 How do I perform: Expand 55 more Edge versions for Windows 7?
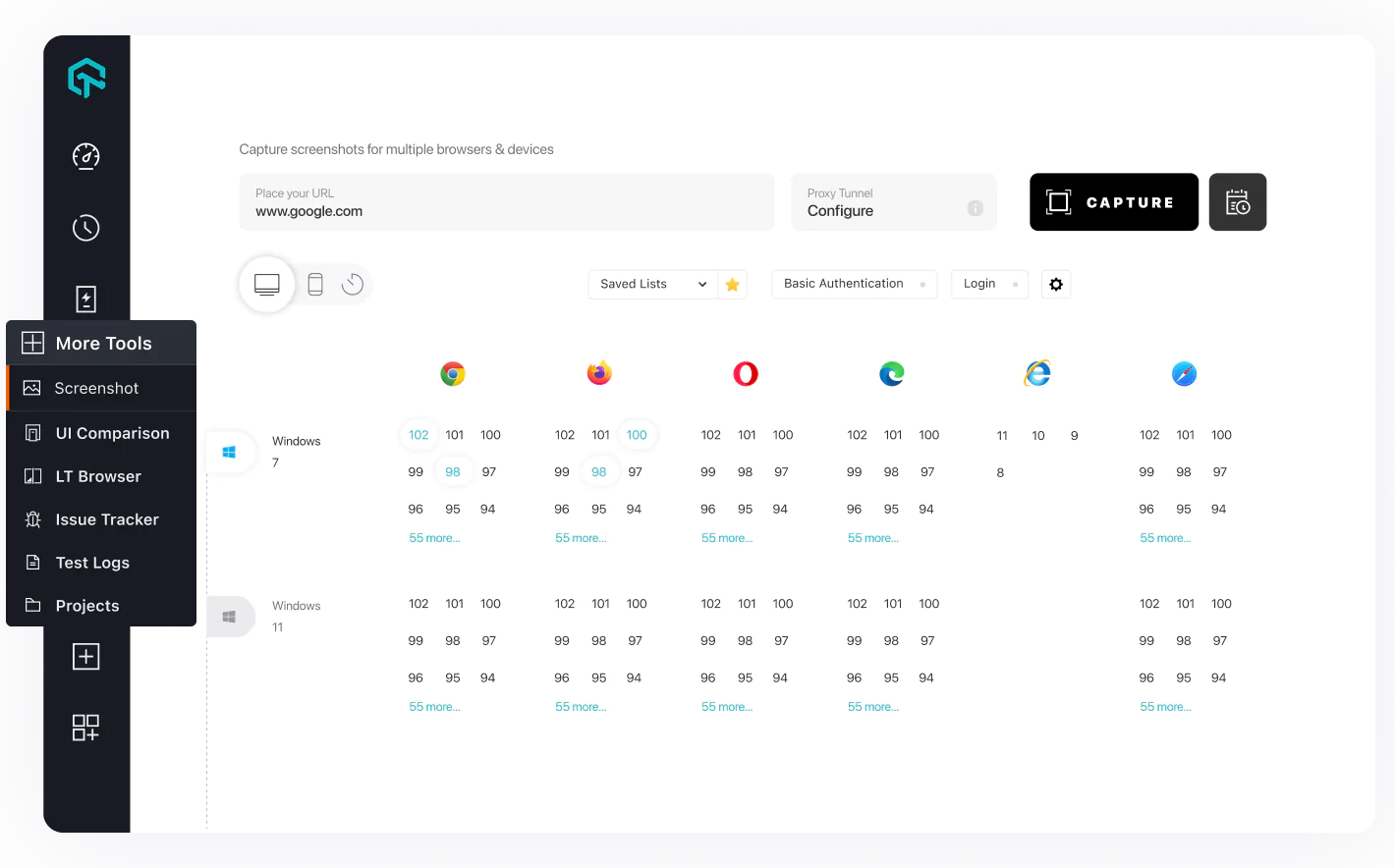tap(873, 538)
